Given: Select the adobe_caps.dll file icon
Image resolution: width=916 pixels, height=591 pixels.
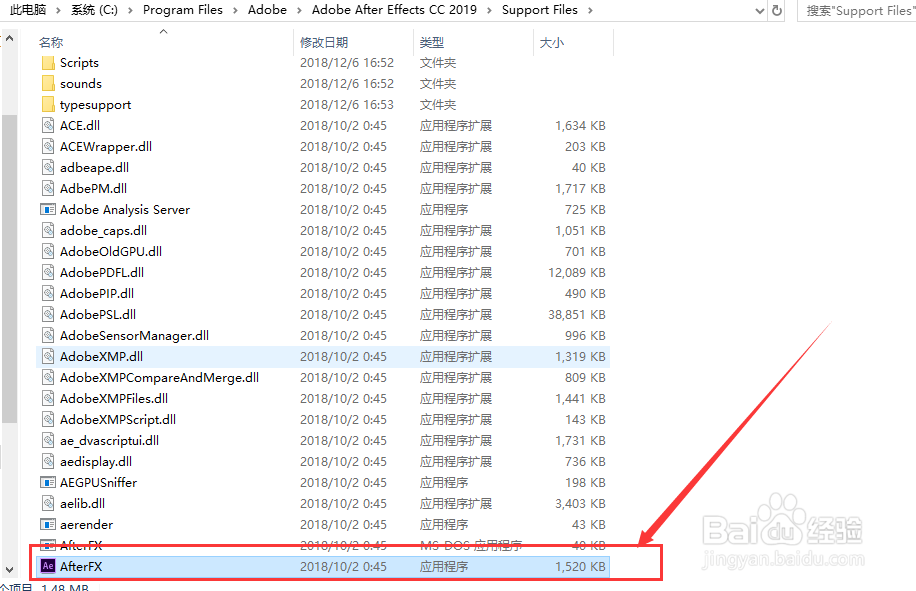Looking at the screenshot, I should click(x=47, y=230).
